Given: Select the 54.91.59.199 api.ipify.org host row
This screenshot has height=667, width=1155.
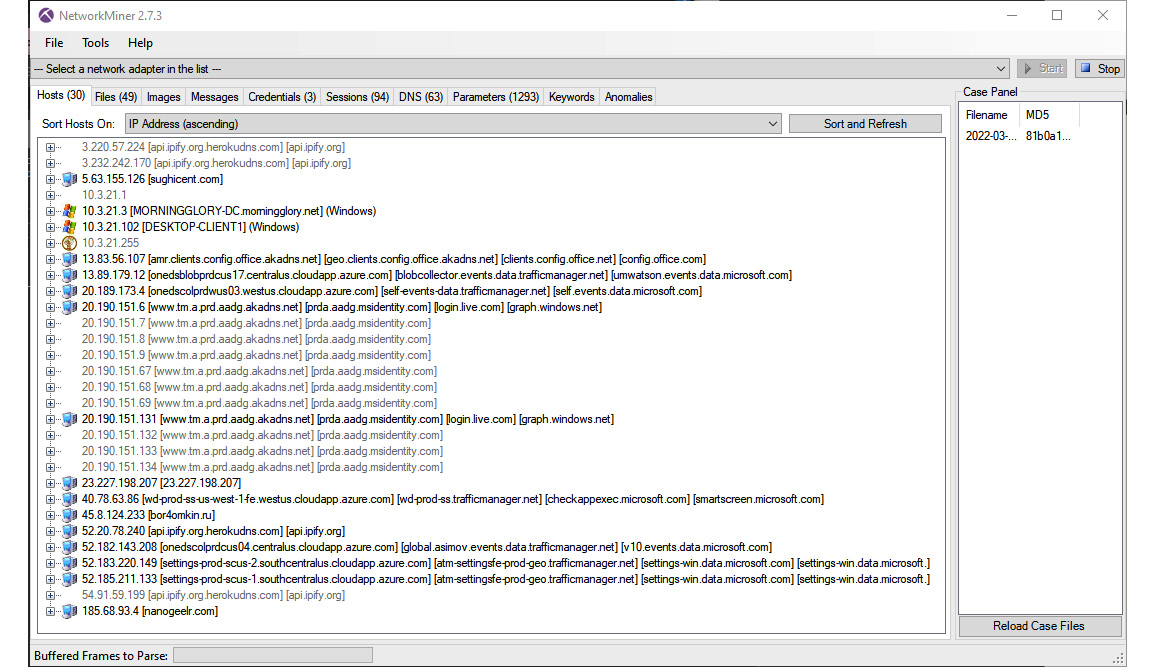Looking at the screenshot, I should click(x=213, y=595).
